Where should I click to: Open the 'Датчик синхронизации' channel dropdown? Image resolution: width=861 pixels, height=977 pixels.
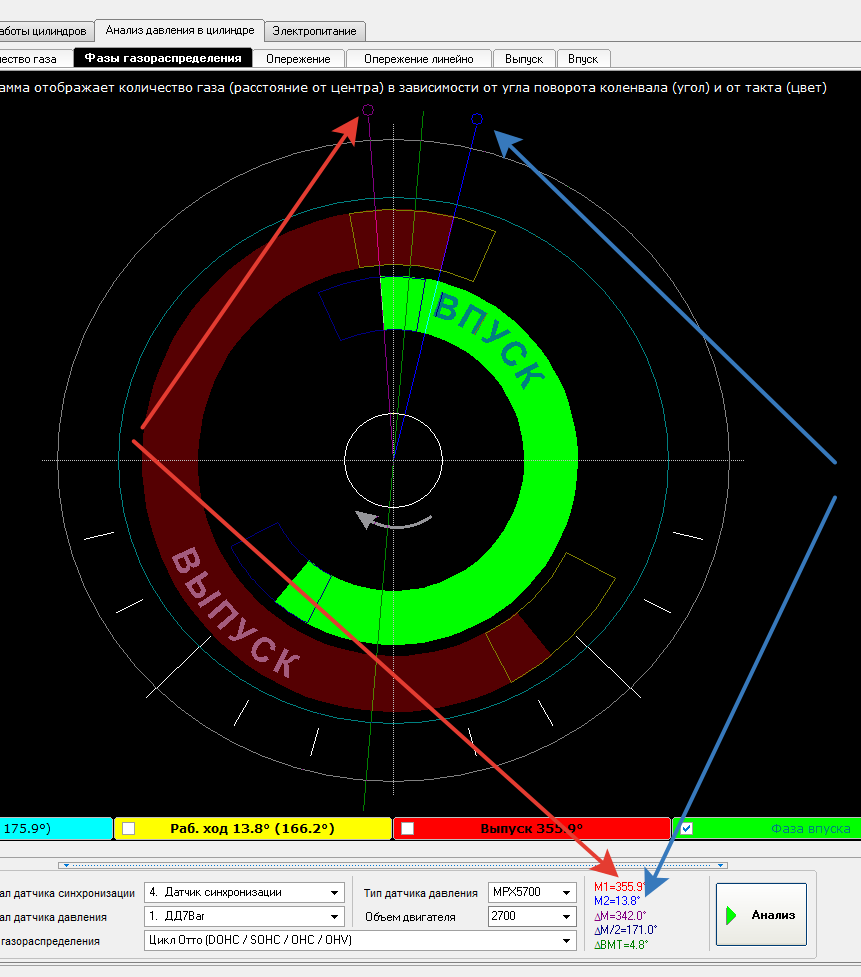pyautogui.click(x=335, y=893)
